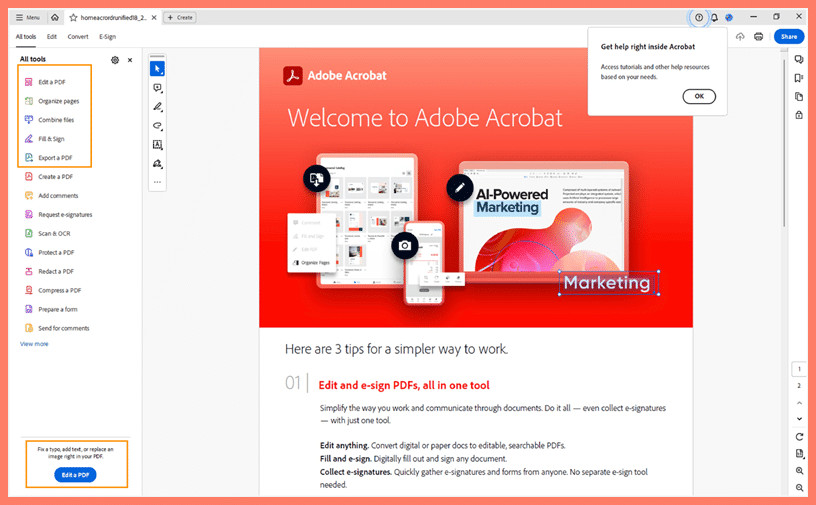The height and width of the screenshot is (505, 816).
Task: Open the Help icon in title bar
Action: (699, 17)
